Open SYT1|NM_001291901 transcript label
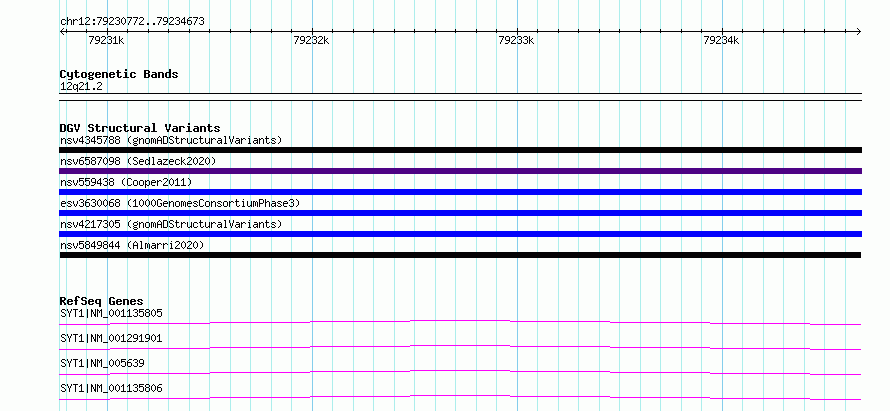Viewport: 890px width, 411px height. coord(111,338)
